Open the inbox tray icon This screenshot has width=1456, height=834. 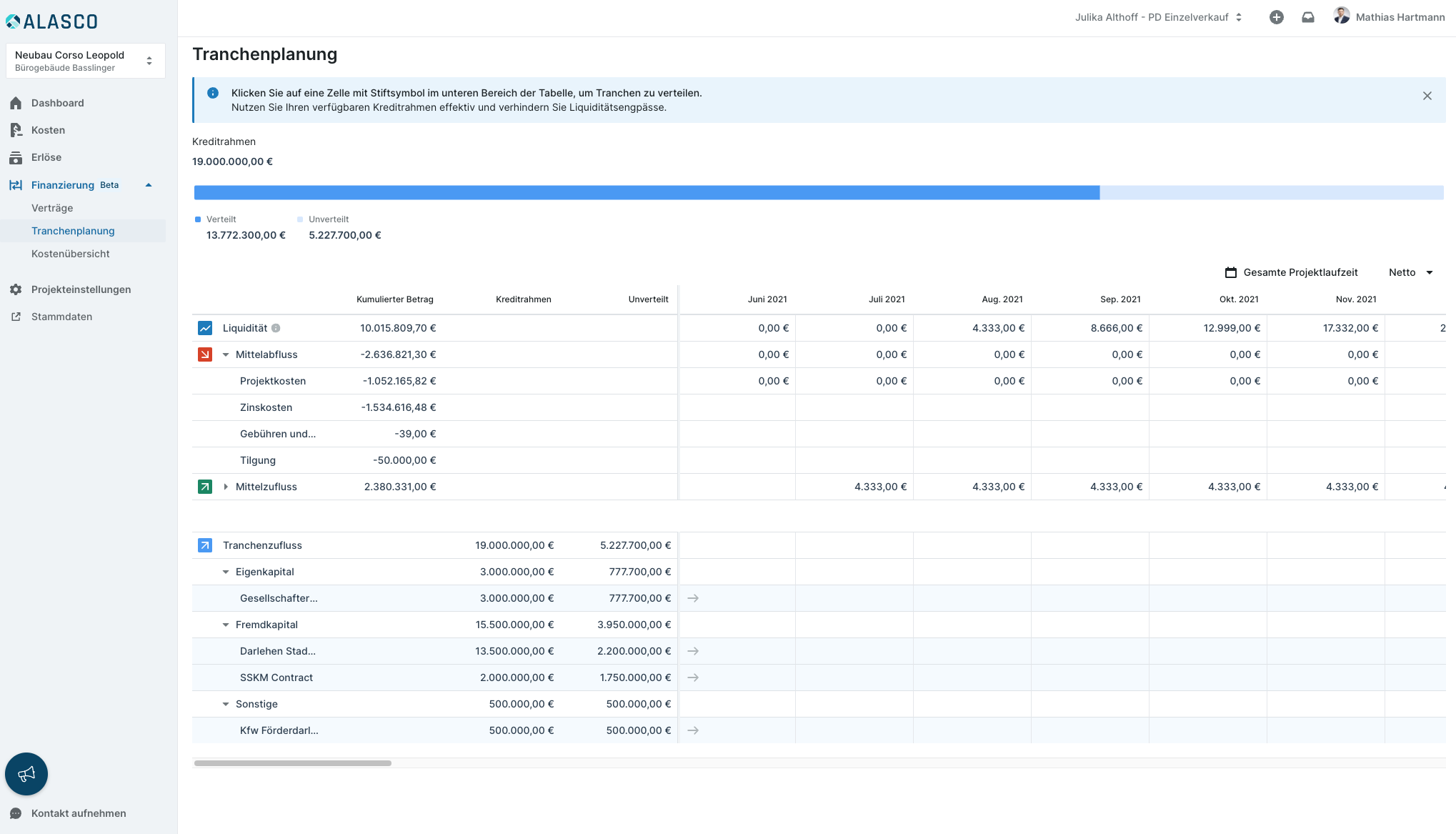[1307, 17]
